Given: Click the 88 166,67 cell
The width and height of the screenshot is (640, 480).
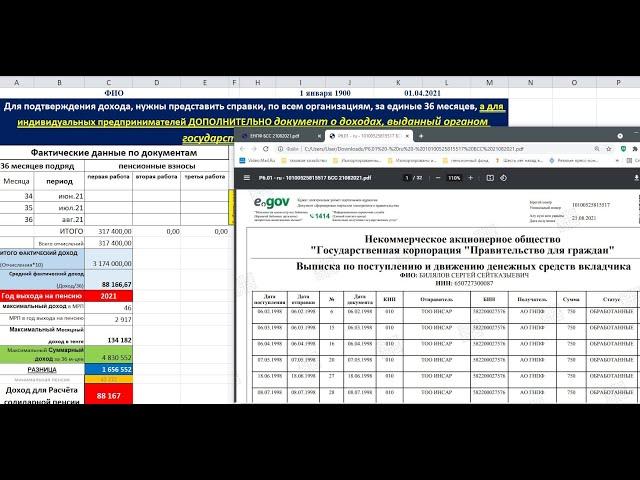Looking at the screenshot, I should 109,280.
